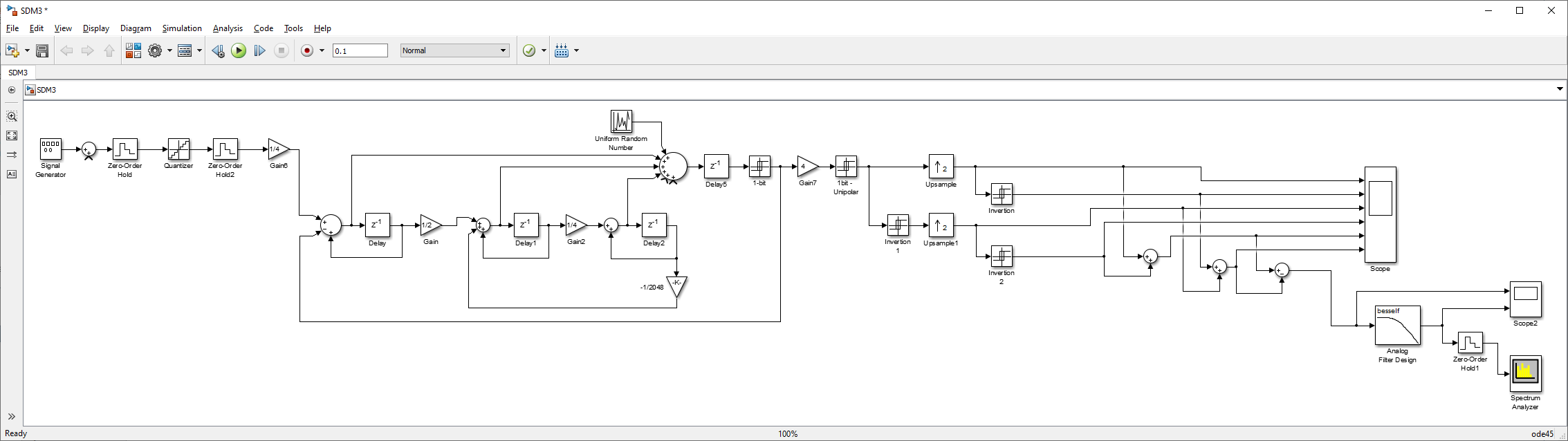This screenshot has height=441, width=1568.
Task: Select the Analog Filter Design block
Action: point(1397,325)
